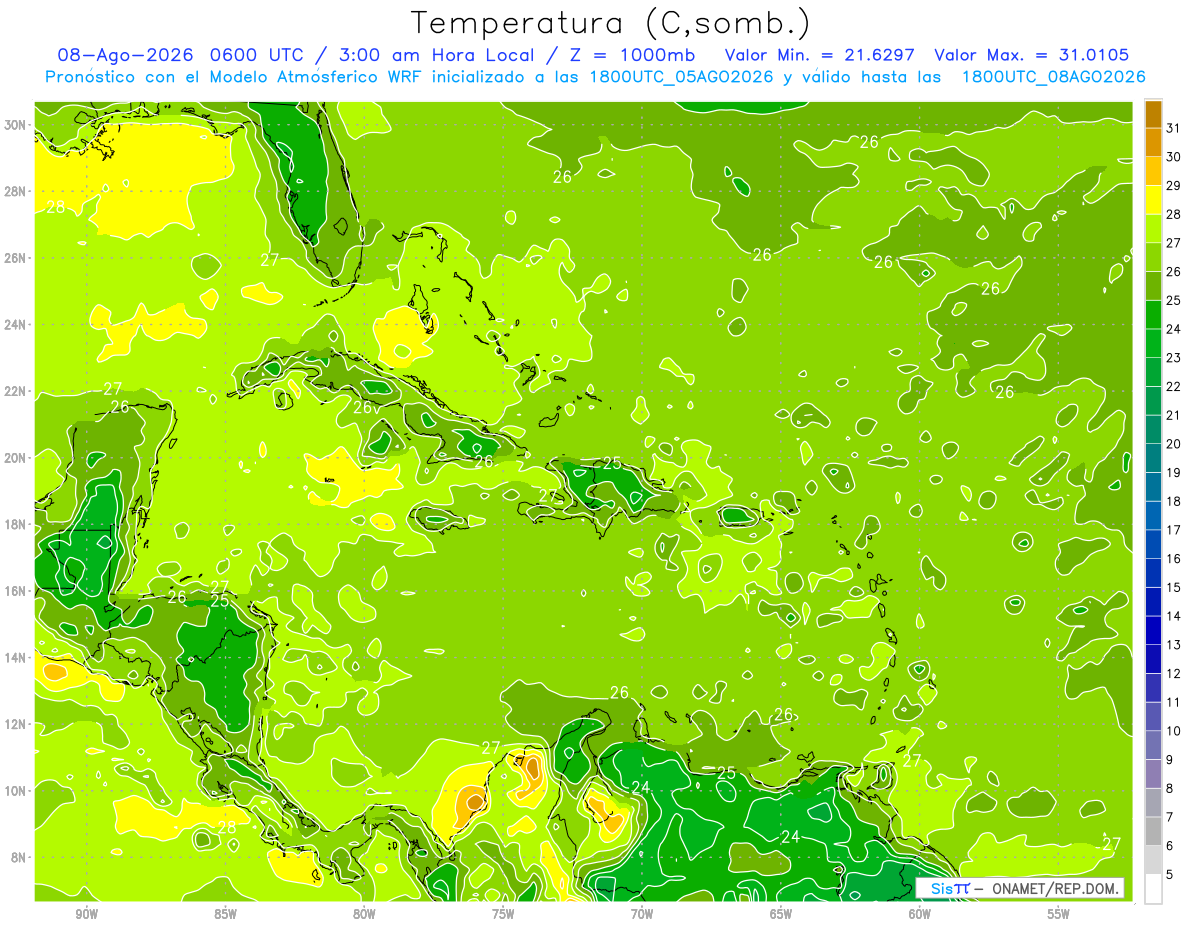This screenshot has height=927, width=1200.
Task: Click the '12N' latitude axis label
Action: (16, 724)
